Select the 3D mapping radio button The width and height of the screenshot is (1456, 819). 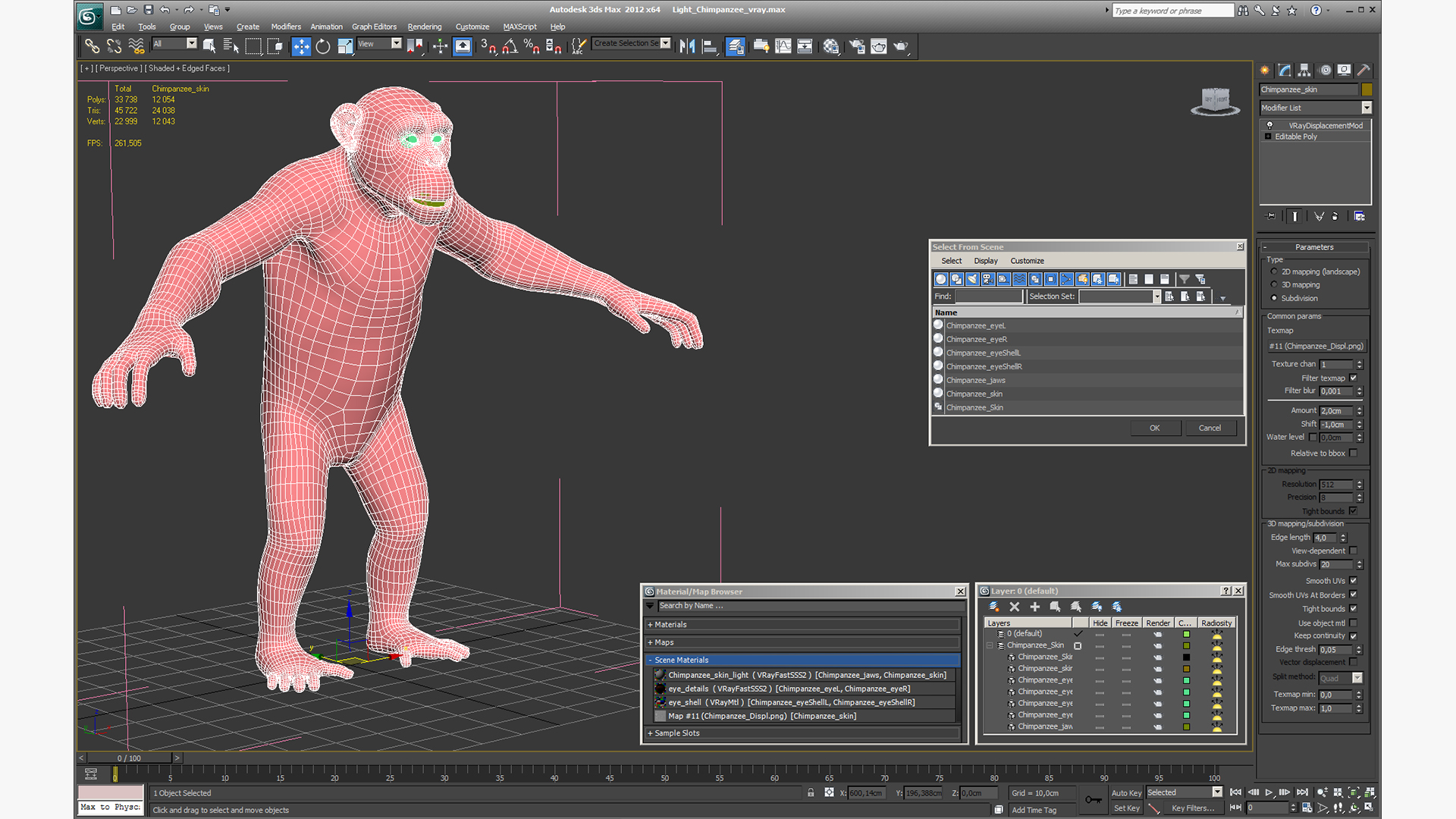click(1274, 285)
